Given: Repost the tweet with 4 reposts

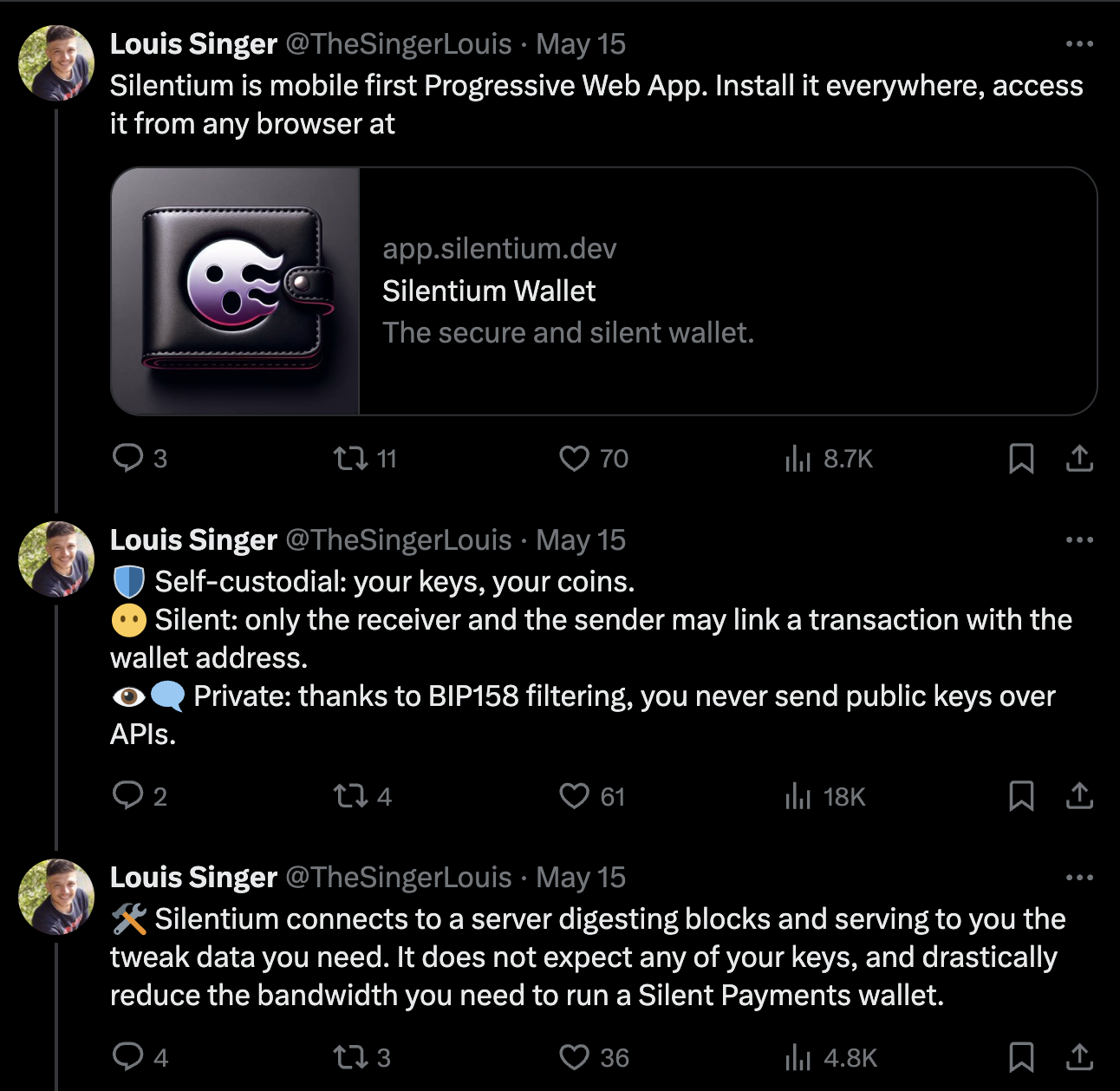Looking at the screenshot, I should (x=351, y=795).
